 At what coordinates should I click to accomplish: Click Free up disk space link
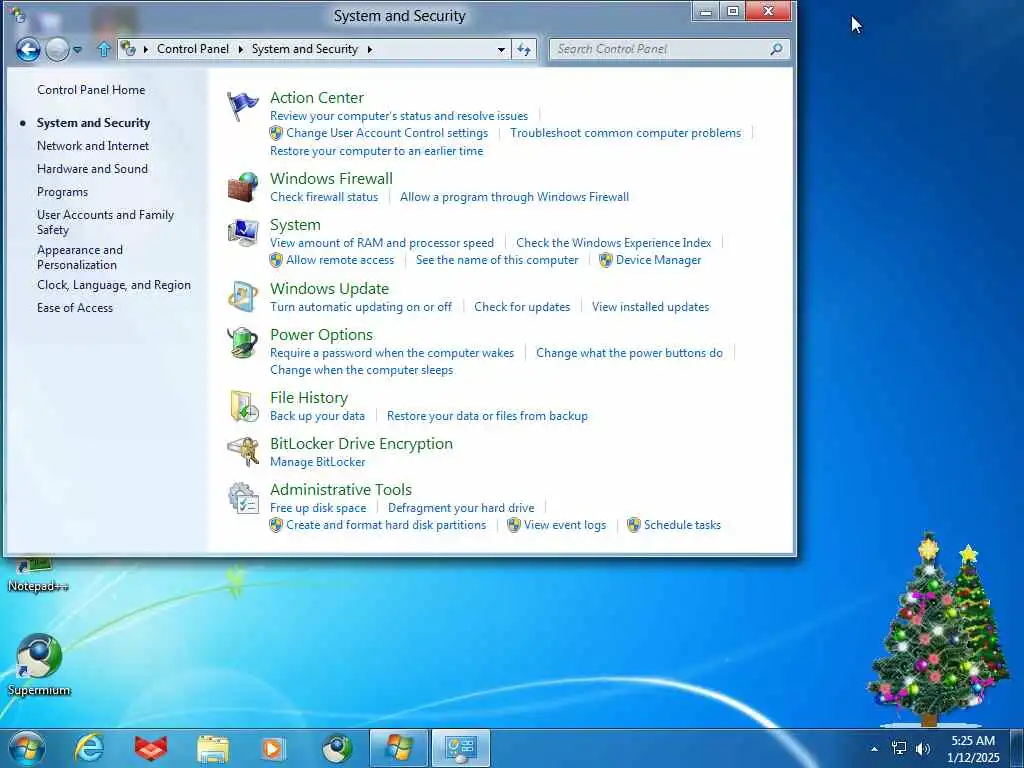pyautogui.click(x=318, y=508)
